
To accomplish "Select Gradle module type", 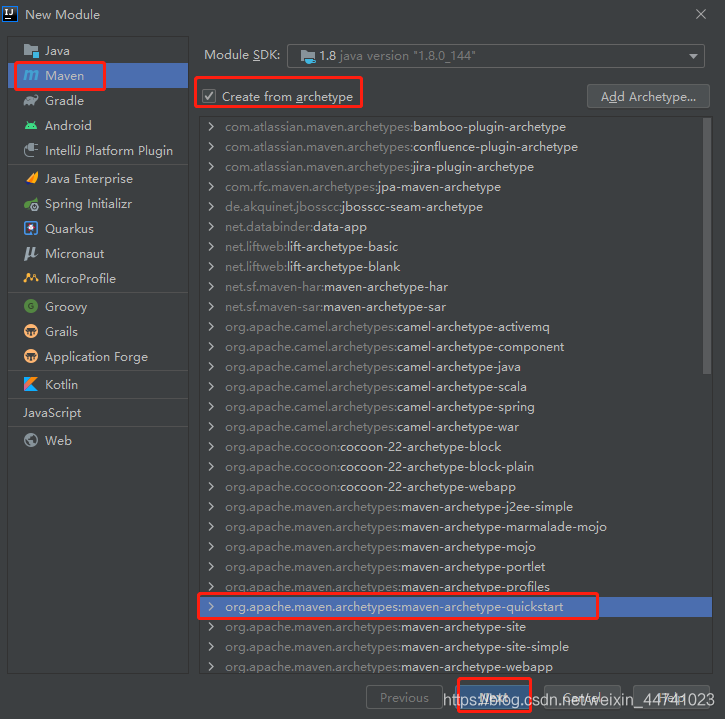I will coord(98,100).
